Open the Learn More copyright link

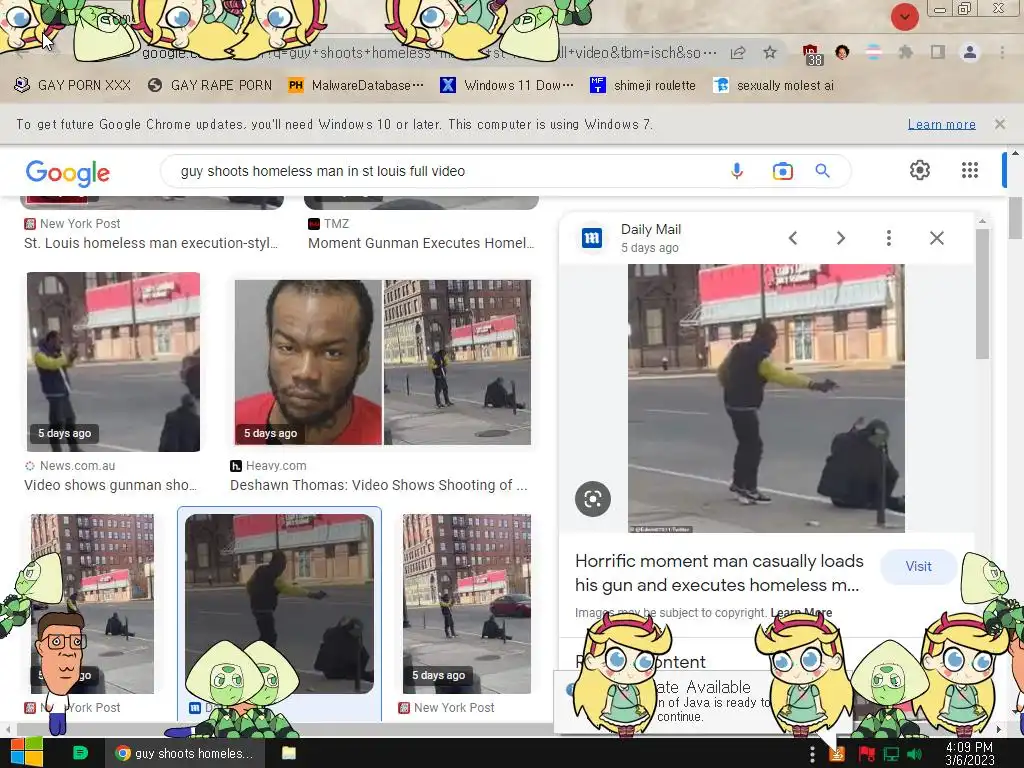click(x=801, y=613)
